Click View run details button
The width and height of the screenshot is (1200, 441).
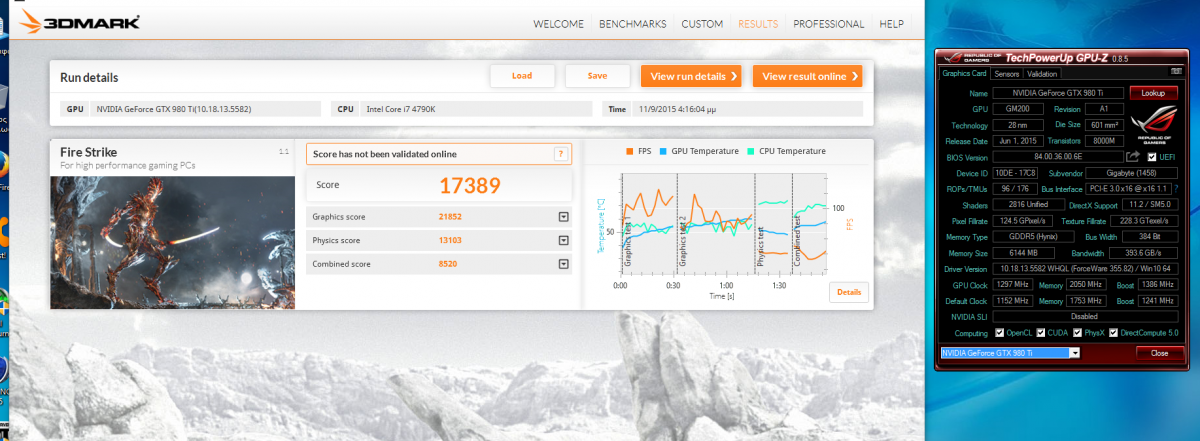[x=691, y=76]
